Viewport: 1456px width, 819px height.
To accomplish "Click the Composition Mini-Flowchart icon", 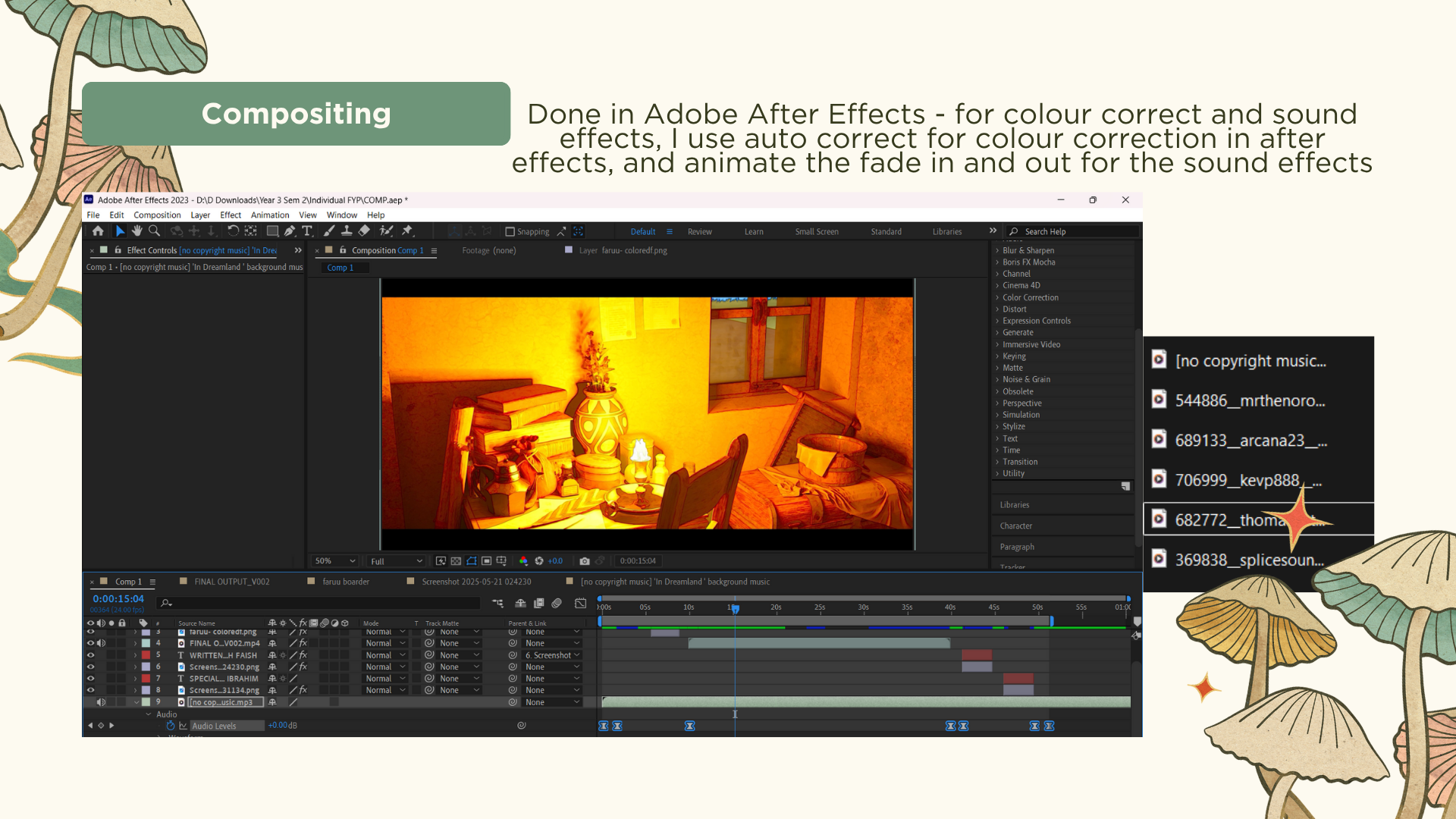I will [x=497, y=604].
